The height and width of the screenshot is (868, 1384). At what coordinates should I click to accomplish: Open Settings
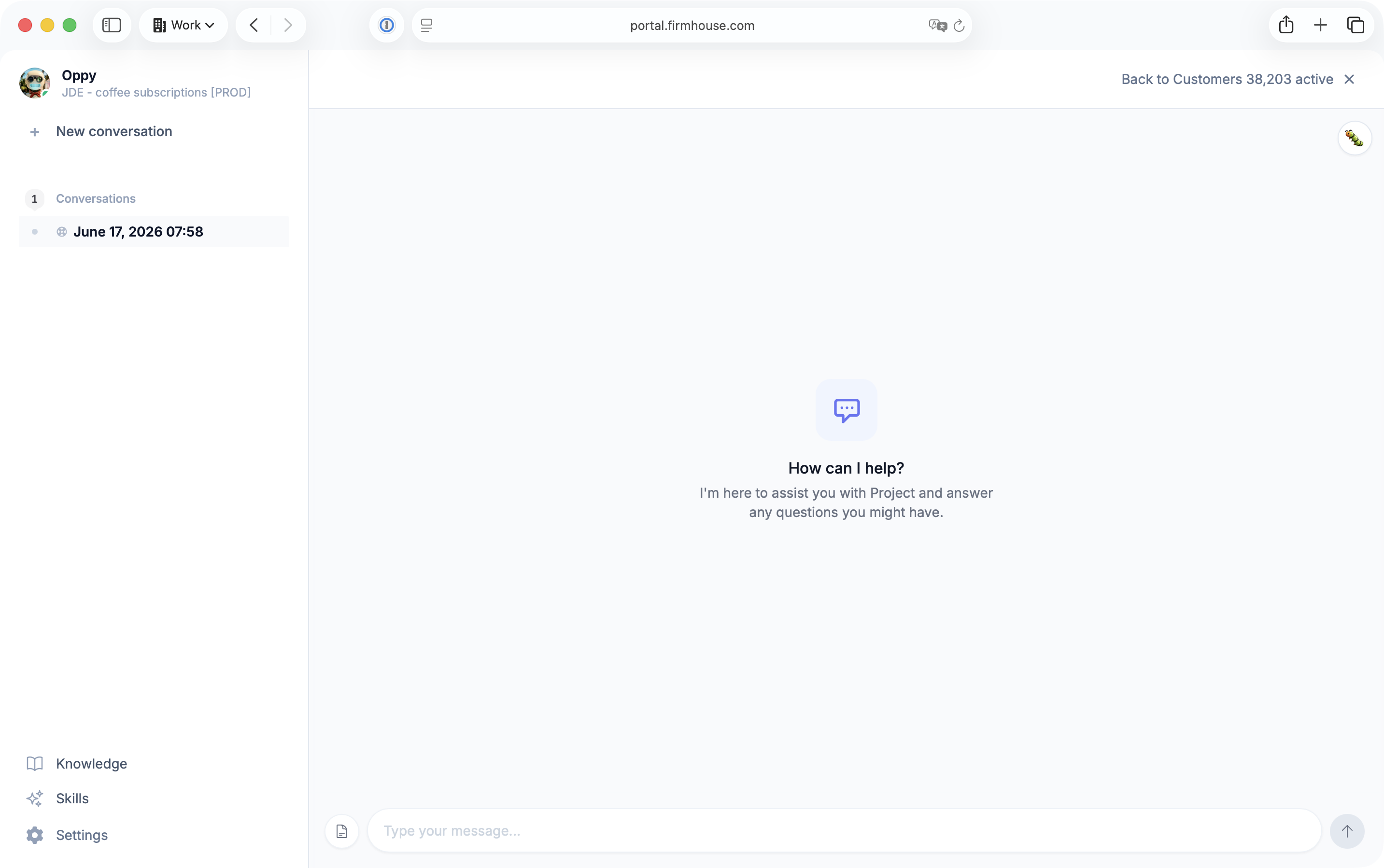pyautogui.click(x=82, y=835)
